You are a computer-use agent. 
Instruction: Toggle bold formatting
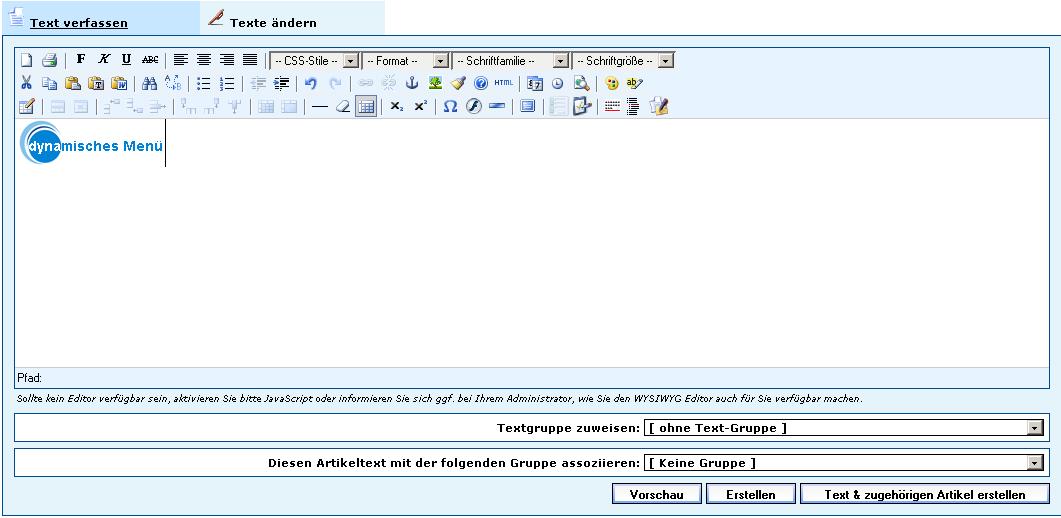pos(81,60)
